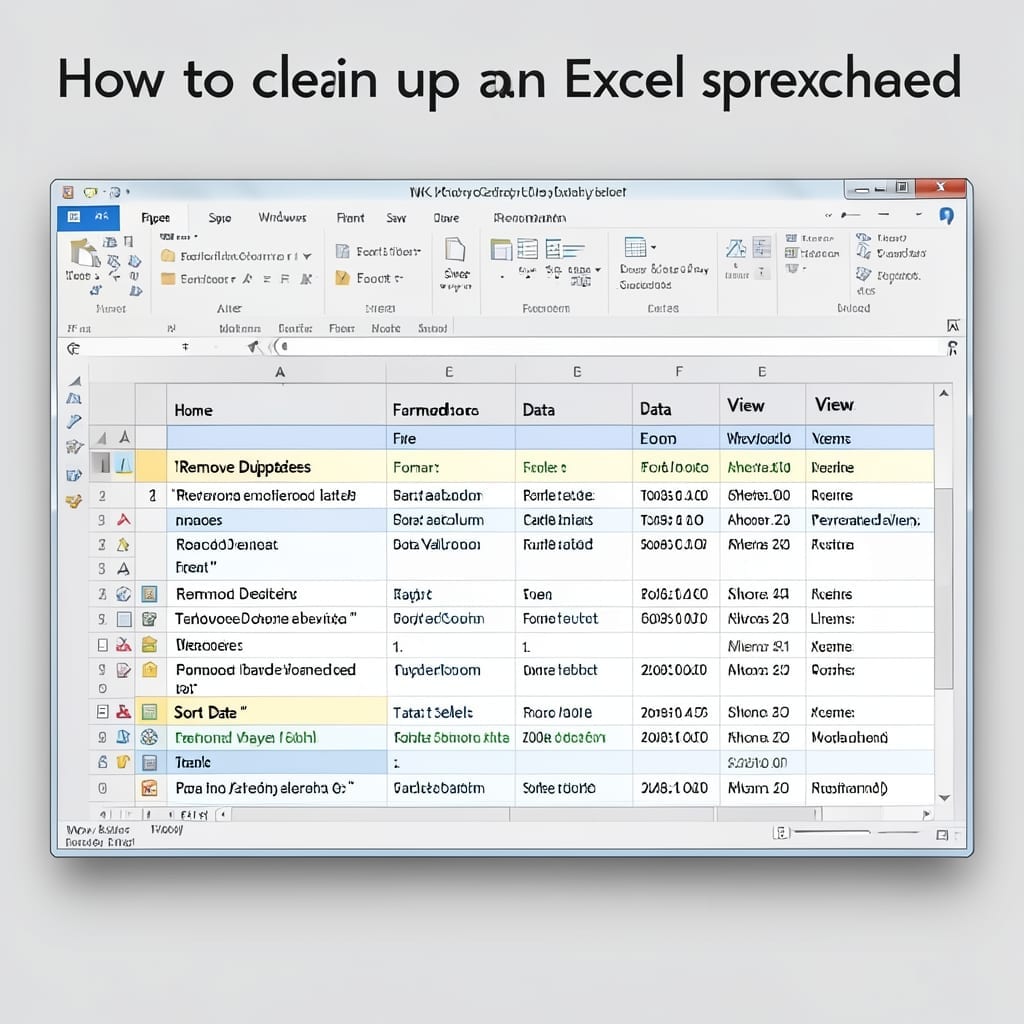Click the vertical scrollbar thumb
1024x1024 pixels.
(944, 587)
